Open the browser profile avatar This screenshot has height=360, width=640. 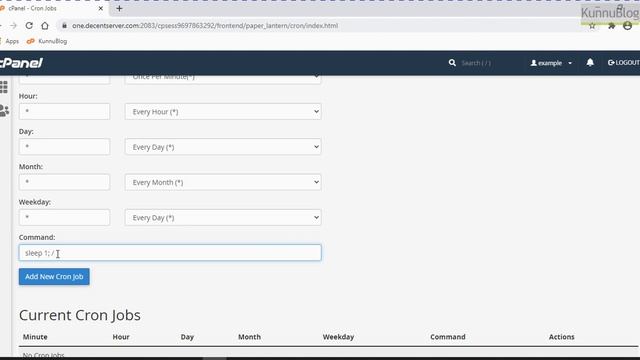[628, 26]
